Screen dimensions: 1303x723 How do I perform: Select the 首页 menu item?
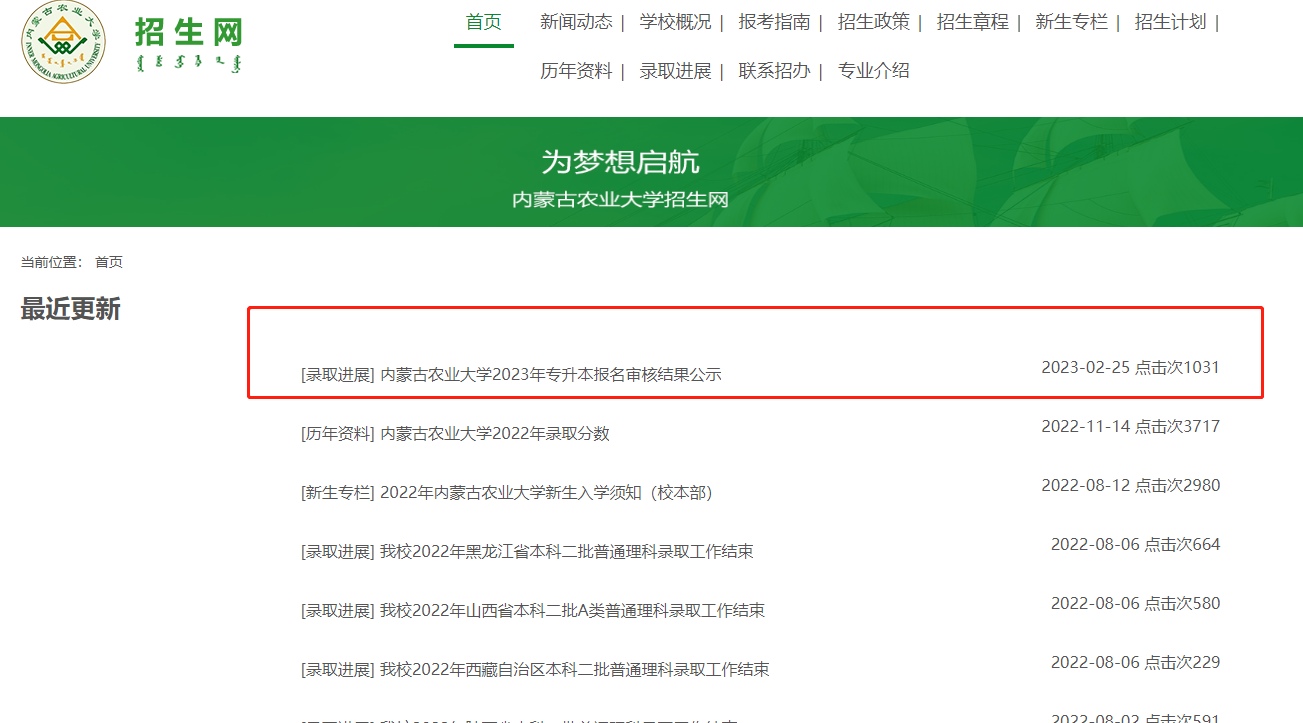pyautogui.click(x=483, y=21)
